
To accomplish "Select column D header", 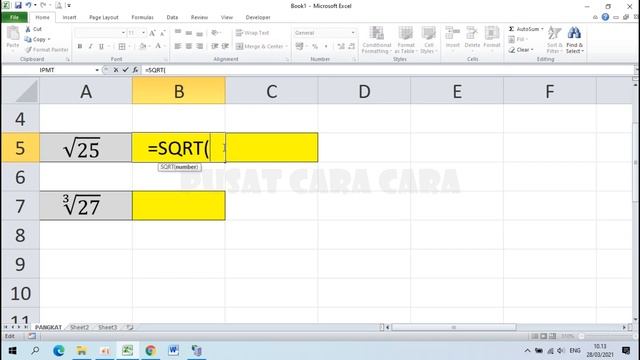I will (x=364, y=91).
